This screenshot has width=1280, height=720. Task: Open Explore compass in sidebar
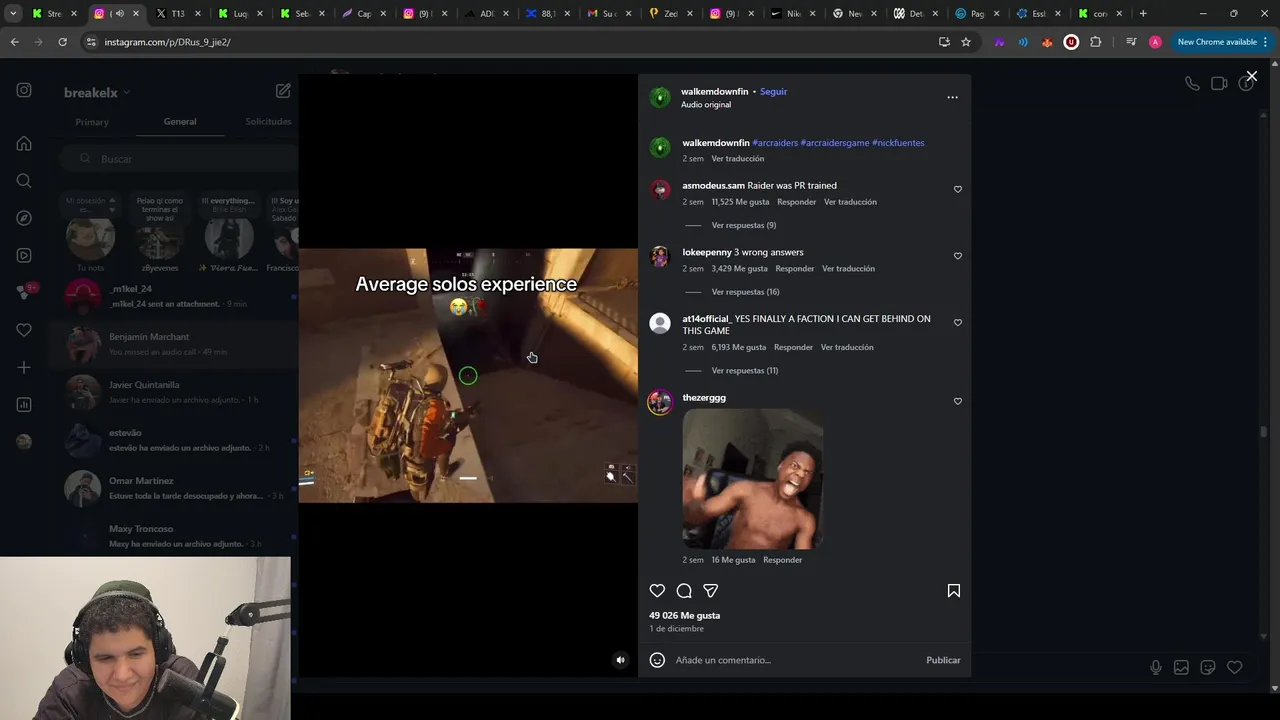tap(24, 218)
